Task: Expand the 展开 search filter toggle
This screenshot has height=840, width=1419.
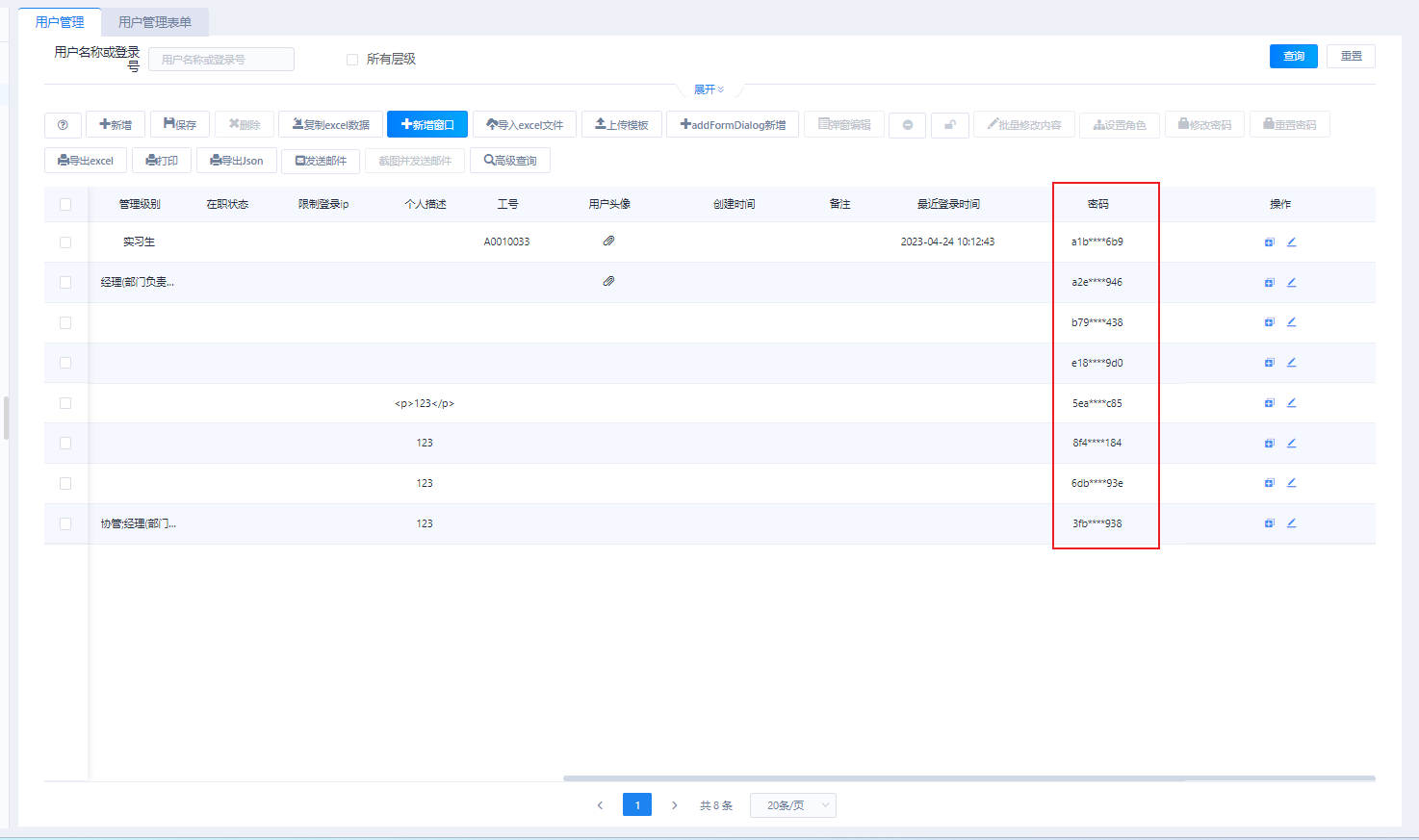Action: point(709,89)
